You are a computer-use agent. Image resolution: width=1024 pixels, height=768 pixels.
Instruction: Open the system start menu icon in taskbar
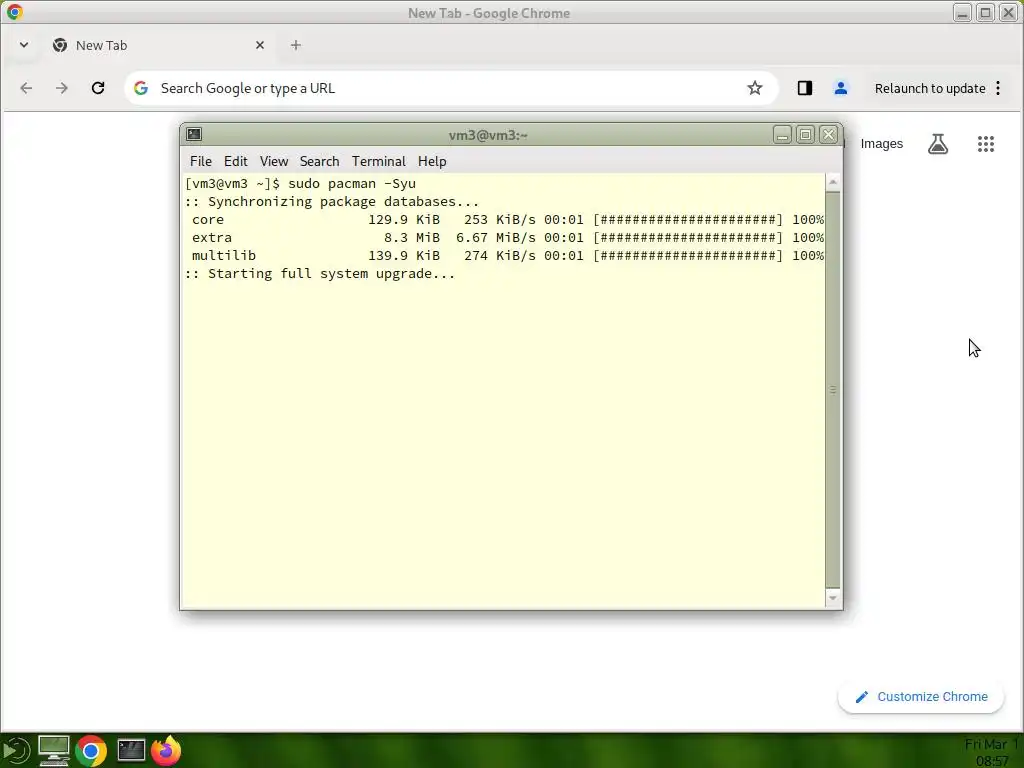pos(16,751)
